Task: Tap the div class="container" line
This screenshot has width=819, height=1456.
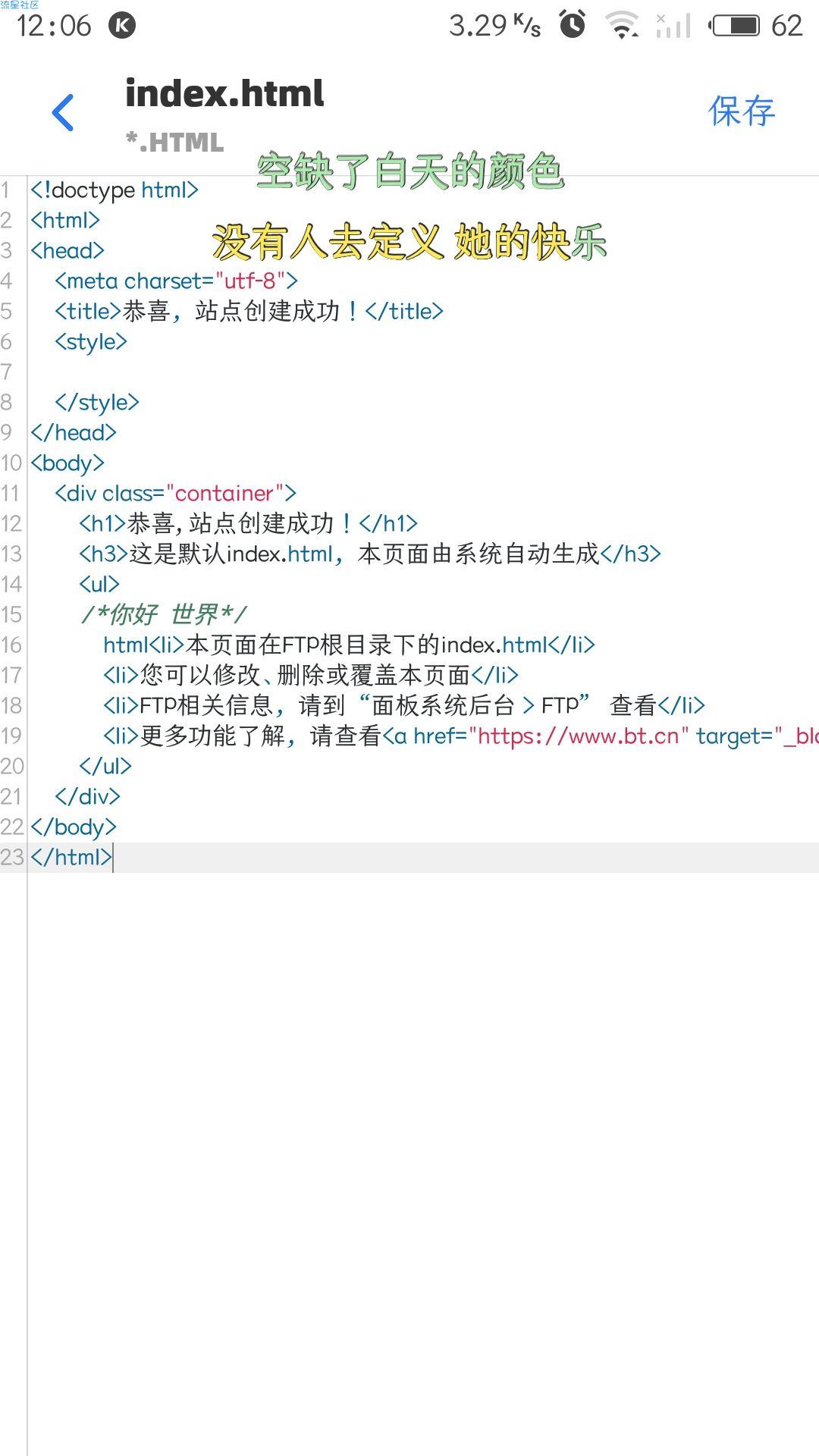Action: coord(175,493)
